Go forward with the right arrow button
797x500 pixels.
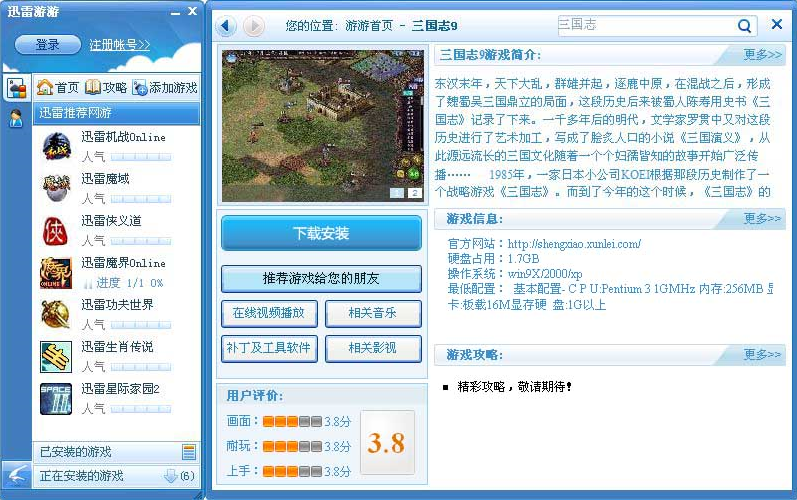tap(254, 25)
